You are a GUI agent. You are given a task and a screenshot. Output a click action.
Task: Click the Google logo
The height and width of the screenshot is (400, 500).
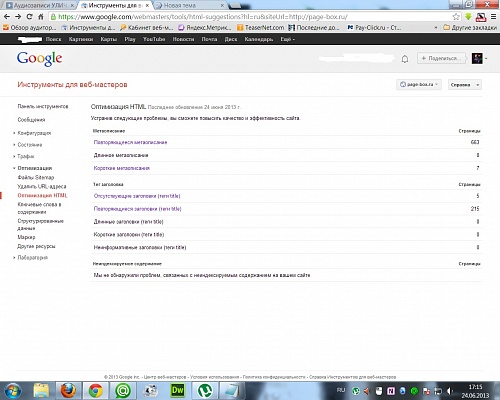39,59
